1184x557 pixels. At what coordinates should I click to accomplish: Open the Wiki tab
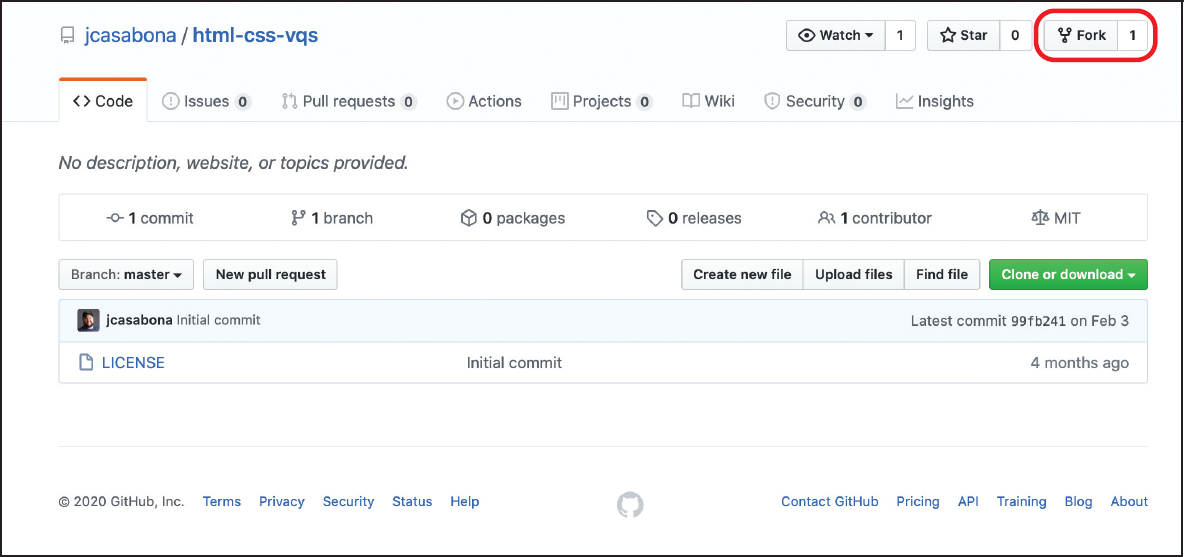[x=708, y=101]
